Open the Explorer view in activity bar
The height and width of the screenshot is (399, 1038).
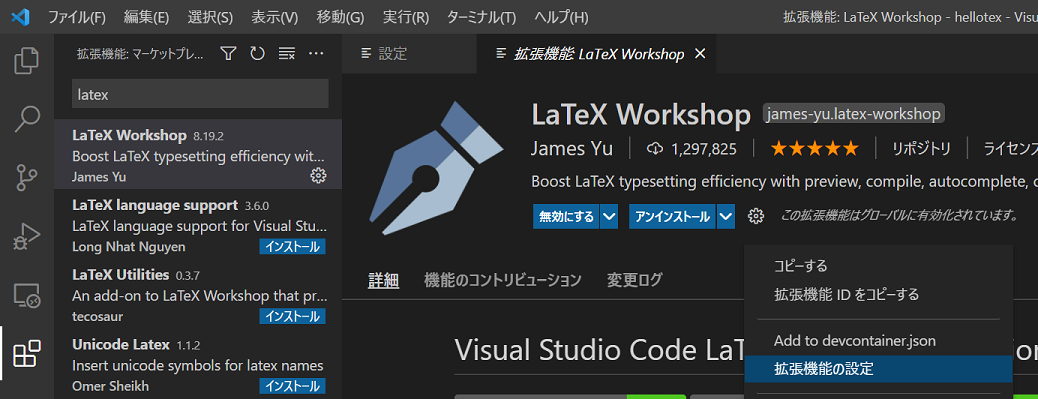tap(27, 60)
